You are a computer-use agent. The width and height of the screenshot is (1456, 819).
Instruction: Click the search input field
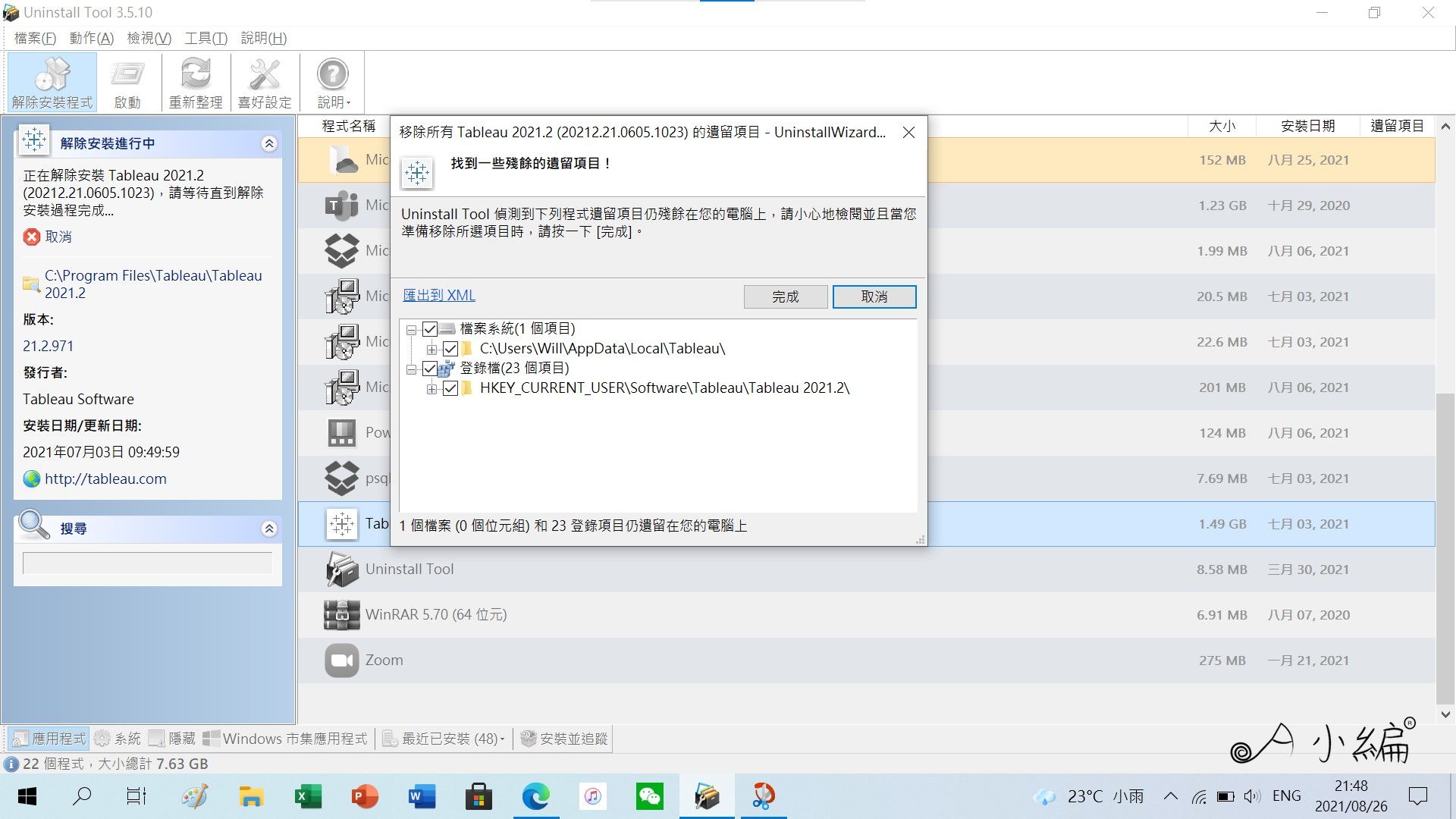147,563
